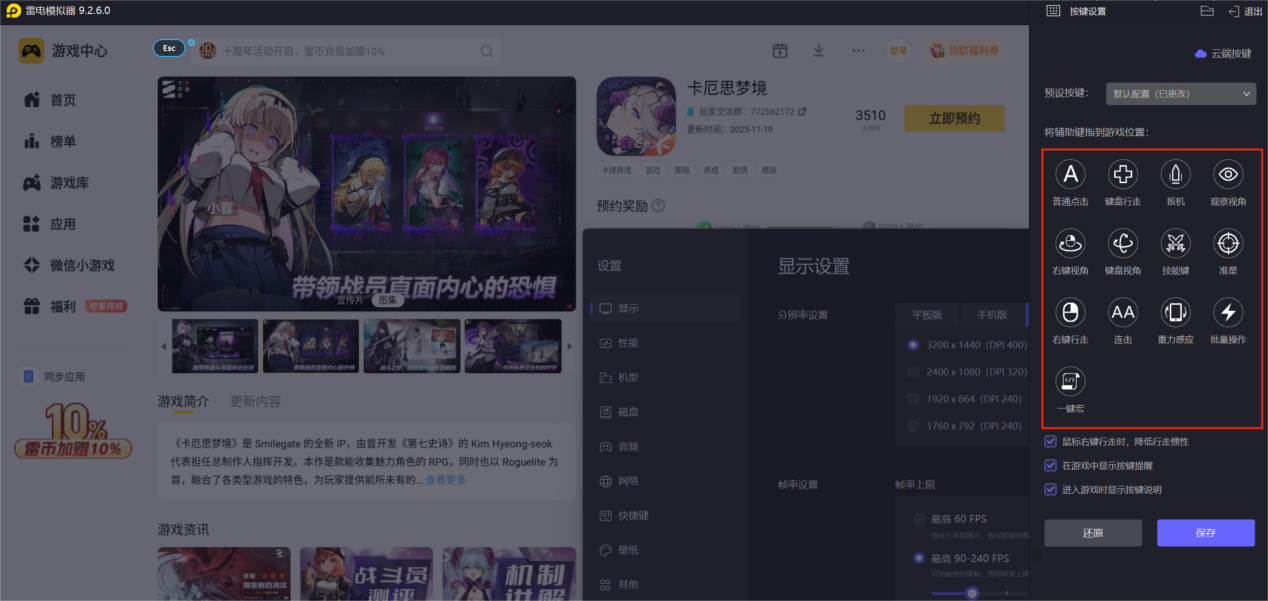Switch to the 更新内容 tab

[x=255, y=401]
